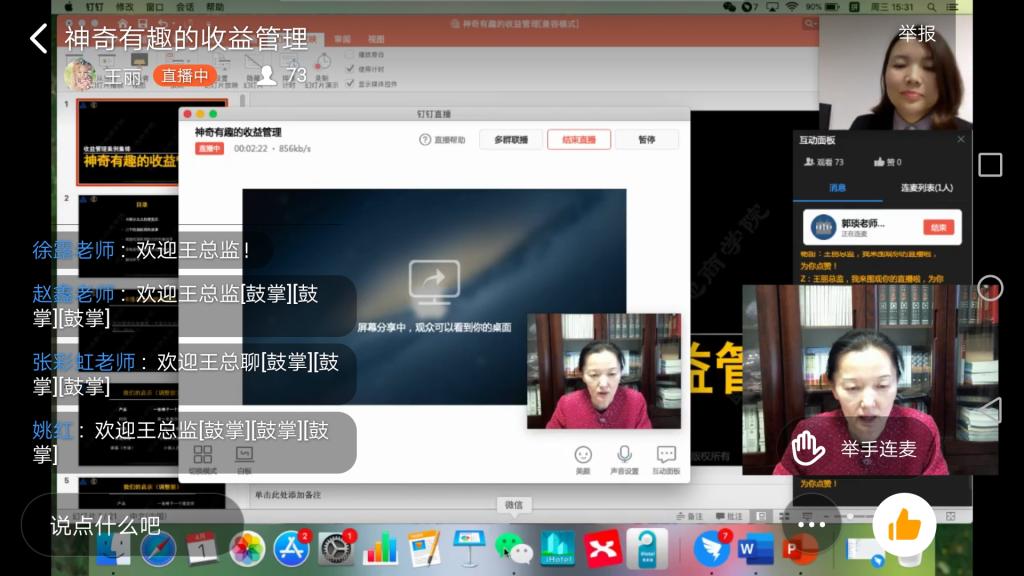Click the 暂停 pause button
The width and height of the screenshot is (1024, 576).
click(x=646, y=140)
